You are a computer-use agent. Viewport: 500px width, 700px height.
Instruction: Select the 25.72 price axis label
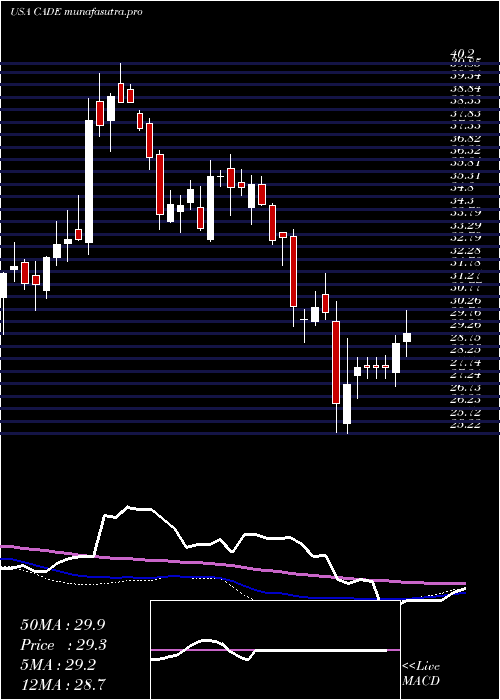pyautogui.click(x=466, y=413)
